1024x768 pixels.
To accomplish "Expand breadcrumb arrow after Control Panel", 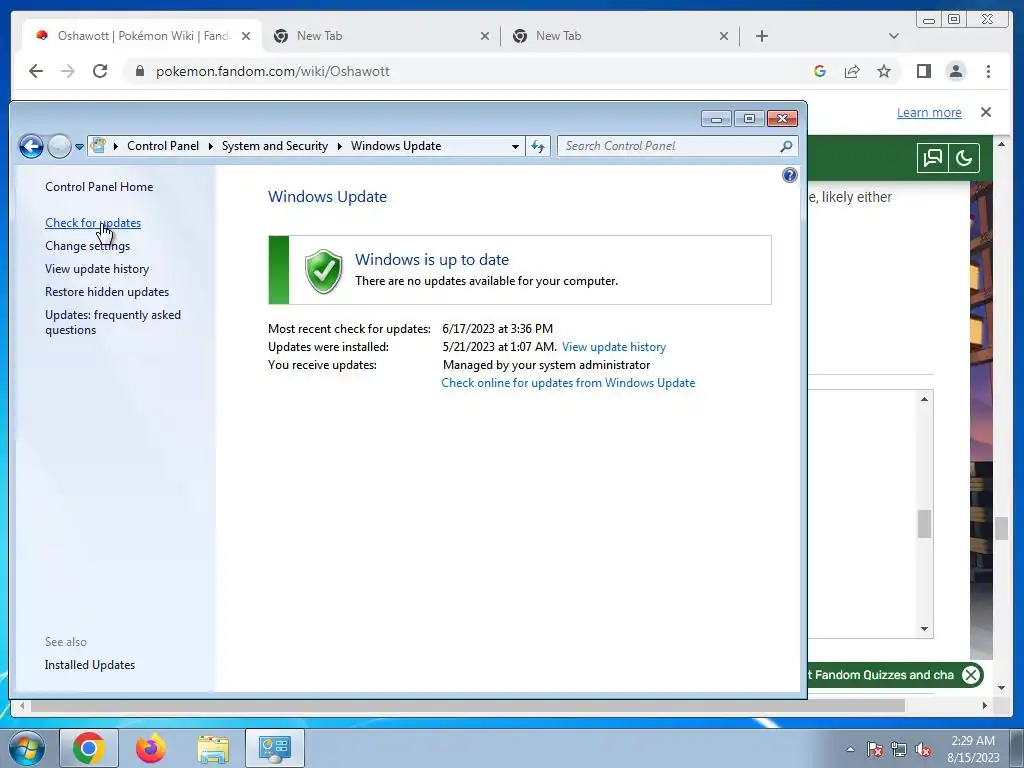I will tap(210, 146).
